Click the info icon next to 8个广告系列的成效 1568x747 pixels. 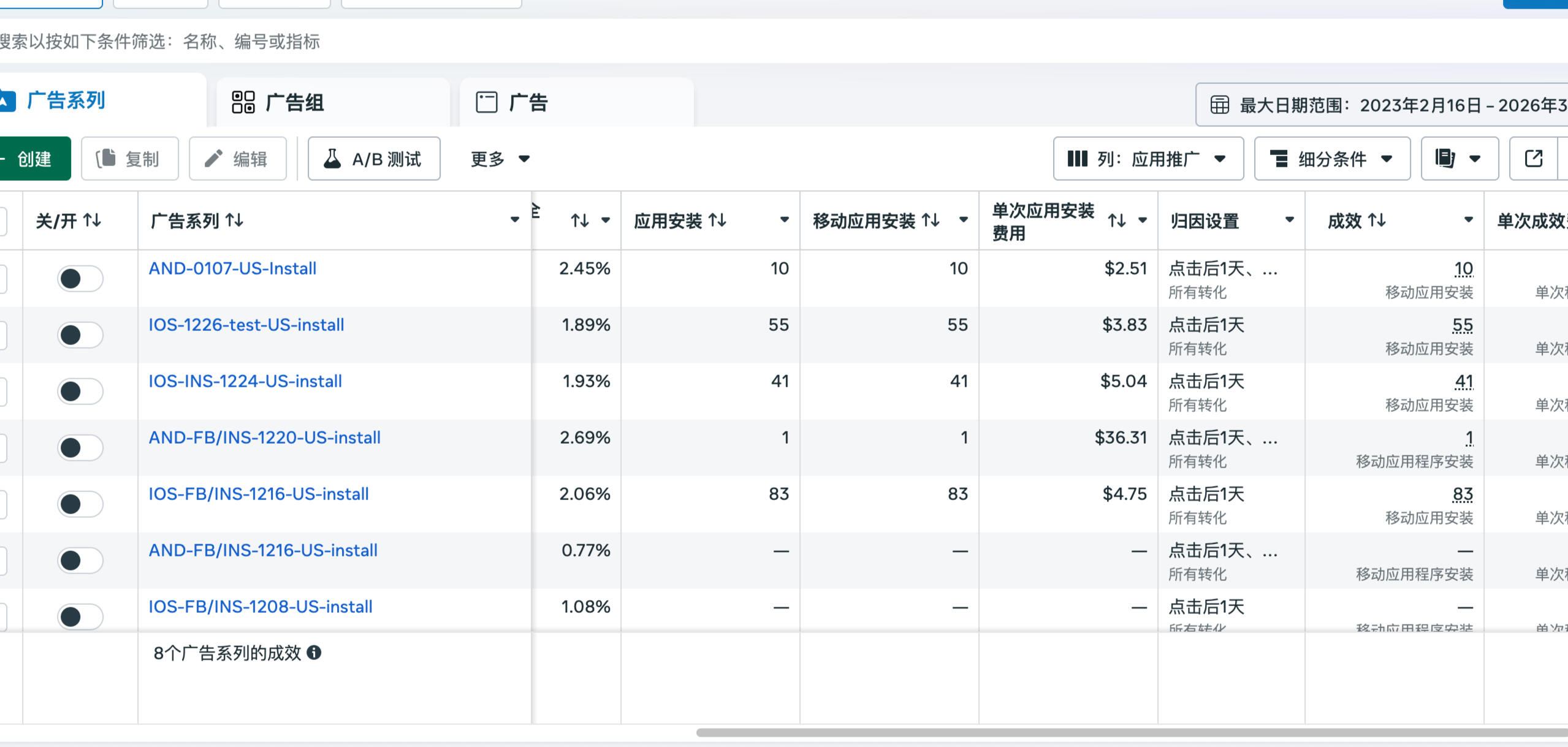[315, 653]
